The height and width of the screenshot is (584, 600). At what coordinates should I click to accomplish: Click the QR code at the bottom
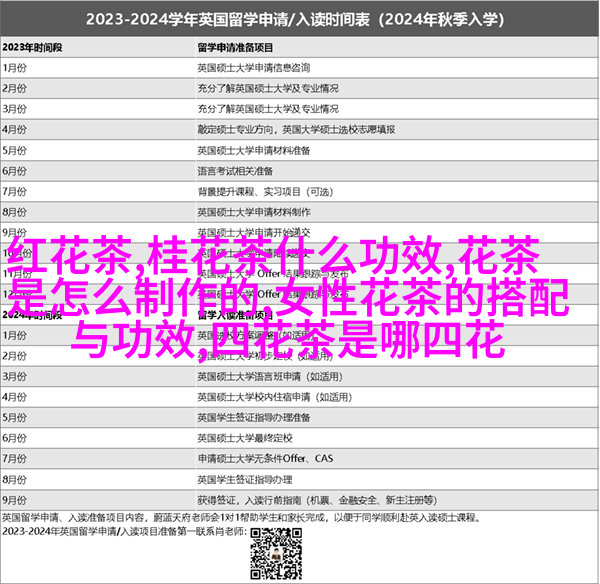(x=277, y=552)
